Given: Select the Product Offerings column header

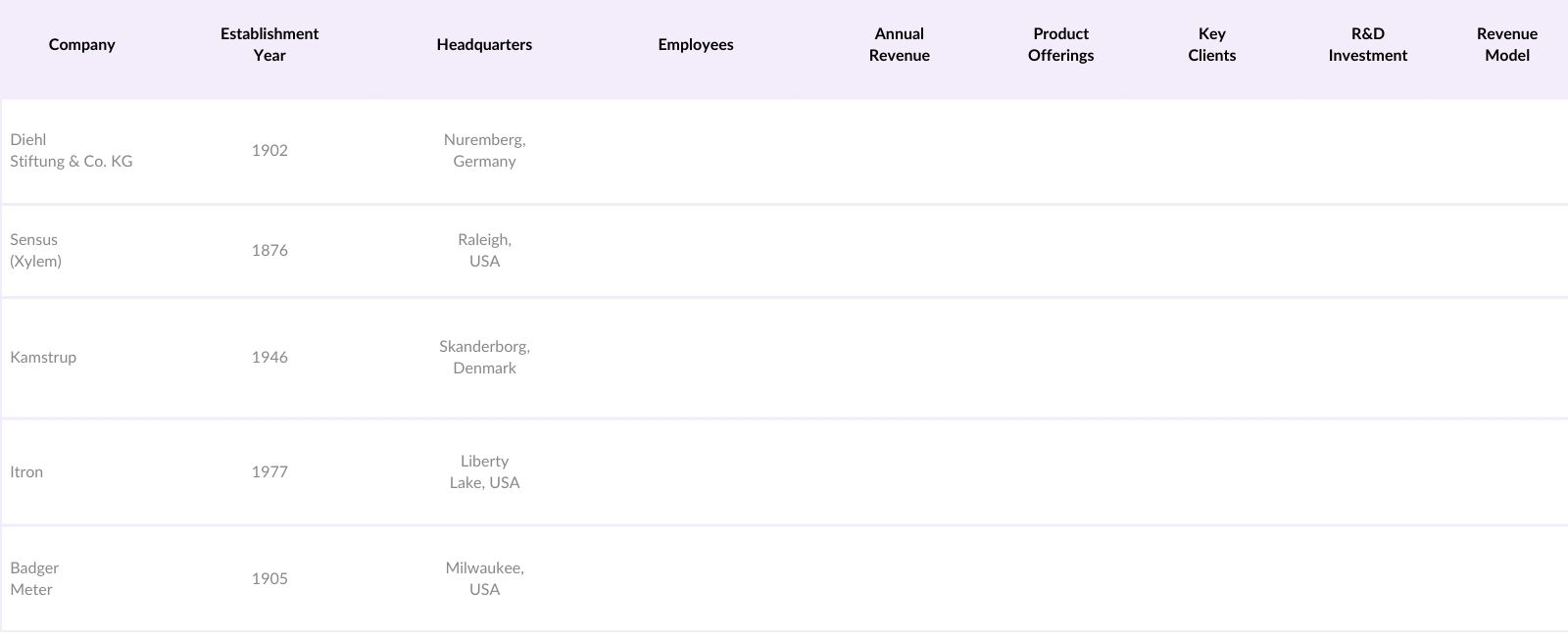Looking at the screenshot, I should [1060, 45].
